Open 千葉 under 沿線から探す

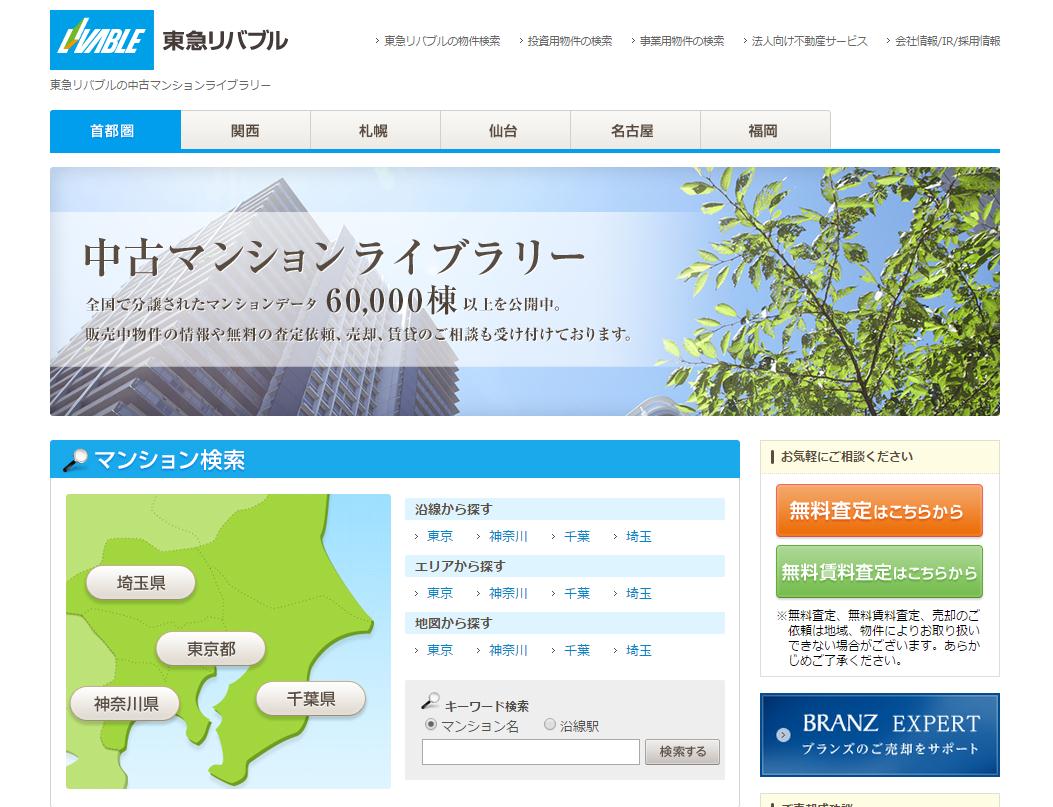click(x=577, y=536)
